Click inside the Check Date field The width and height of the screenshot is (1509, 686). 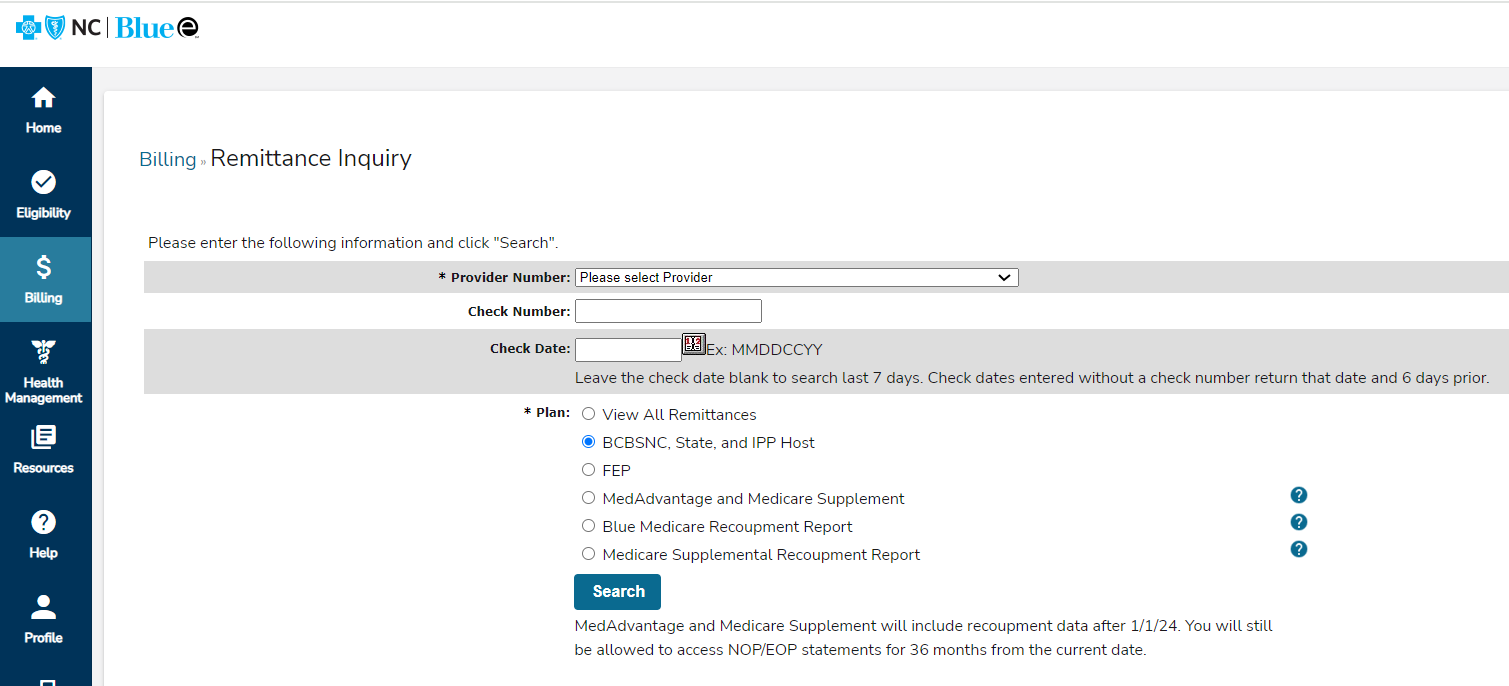(x=628, y=348)
